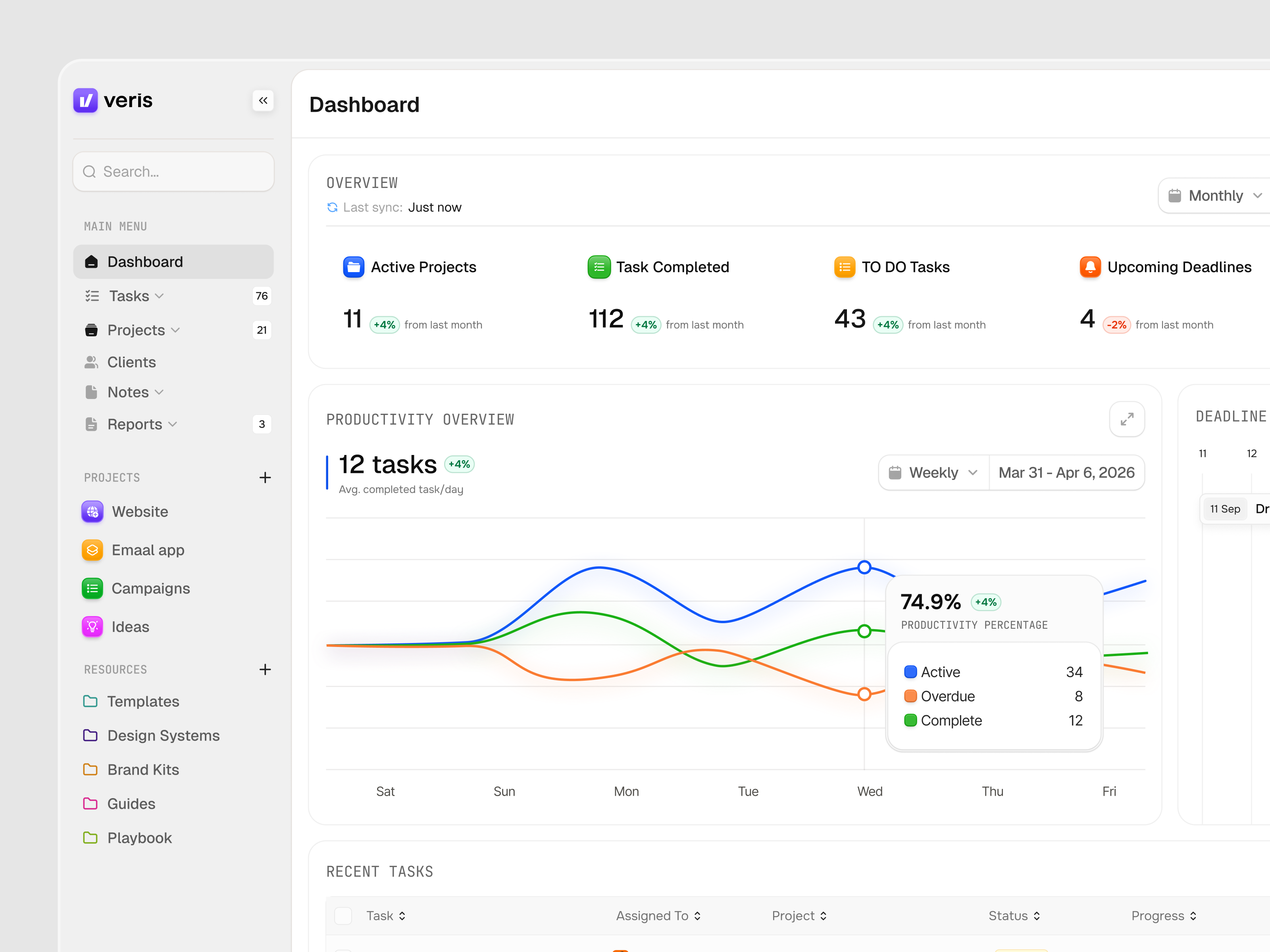Click the veris logo icon
Screen dimensions: 1270x952
click(x=86, y=100)
